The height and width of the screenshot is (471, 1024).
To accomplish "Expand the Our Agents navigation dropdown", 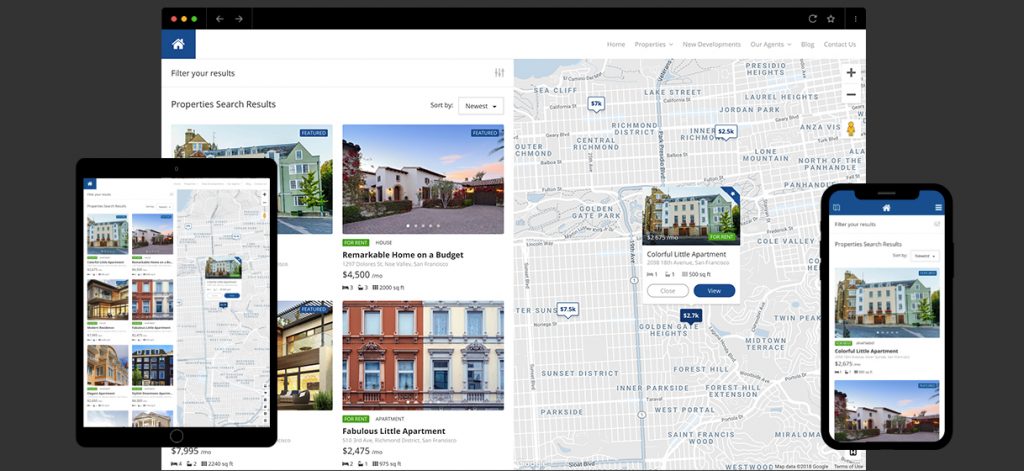I will (x=771, y=44).
